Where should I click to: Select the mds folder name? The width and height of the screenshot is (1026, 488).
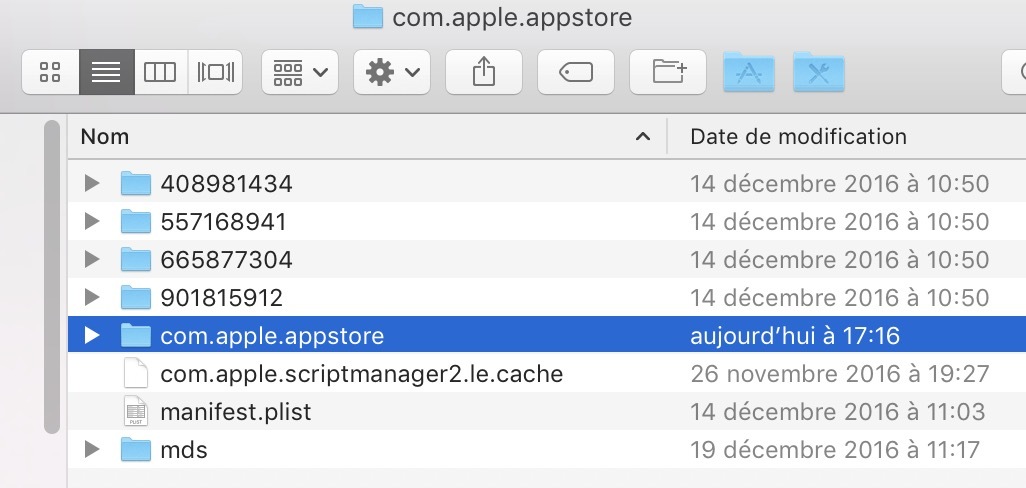(x=184, y=450)
